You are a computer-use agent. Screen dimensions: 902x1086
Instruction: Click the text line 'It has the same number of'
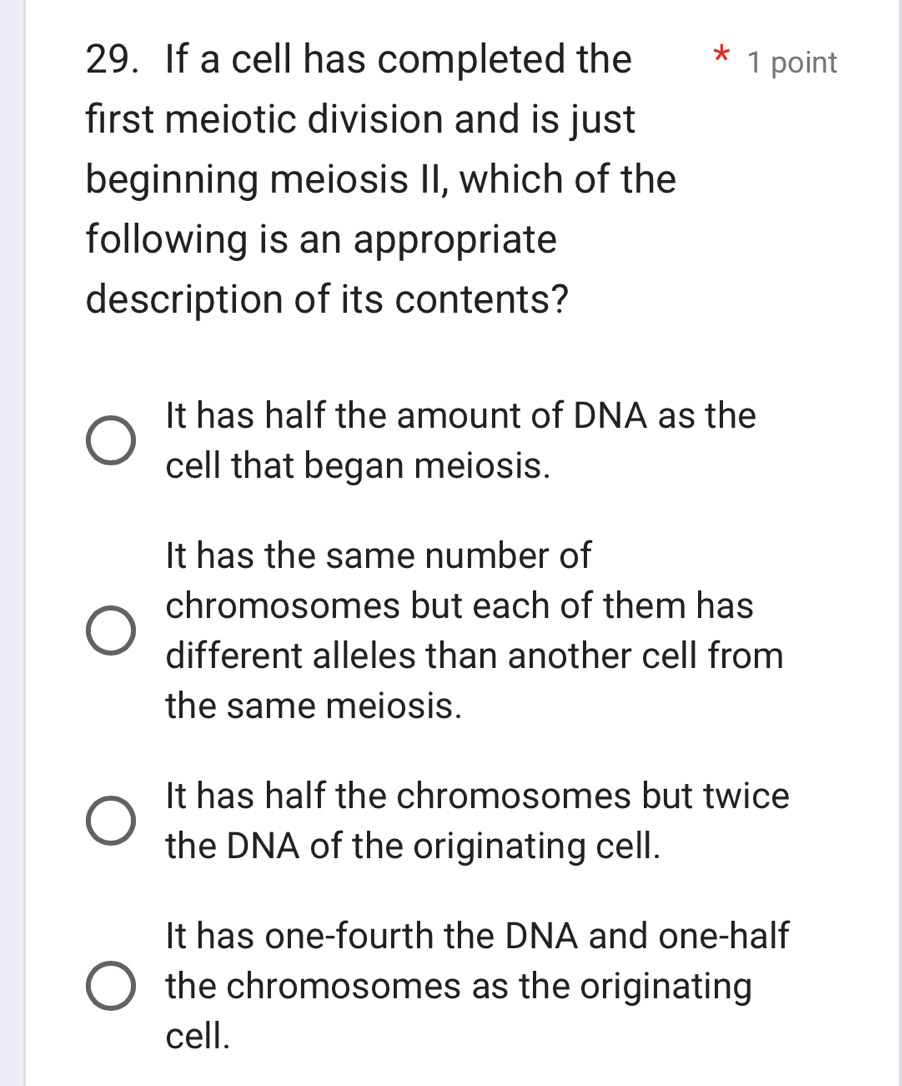pyautogui.click(x=379, y=555)
